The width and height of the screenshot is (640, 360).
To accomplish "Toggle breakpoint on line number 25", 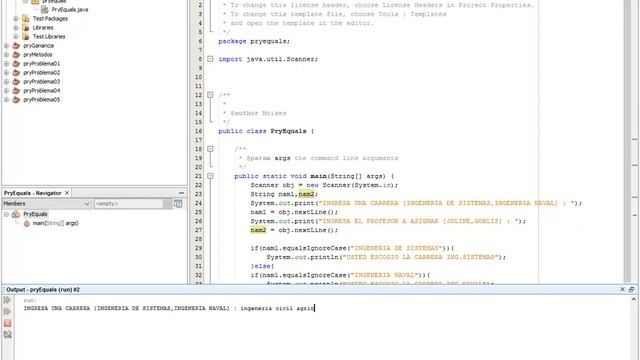I will [x=198, y=212].
